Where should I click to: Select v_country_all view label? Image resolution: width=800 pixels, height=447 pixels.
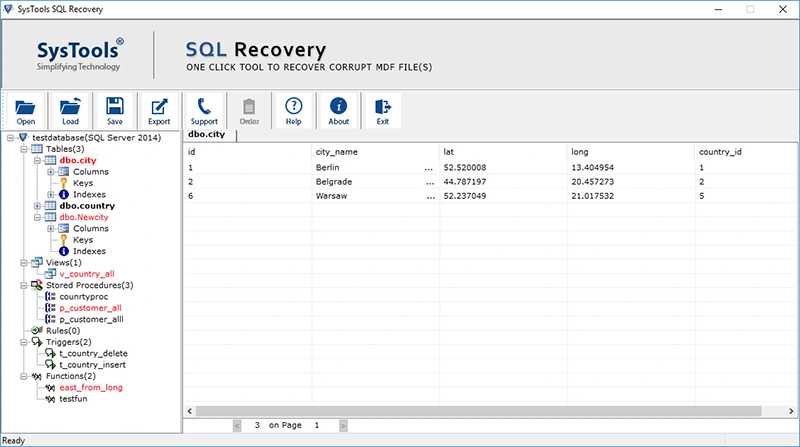[x=87, y=274]
